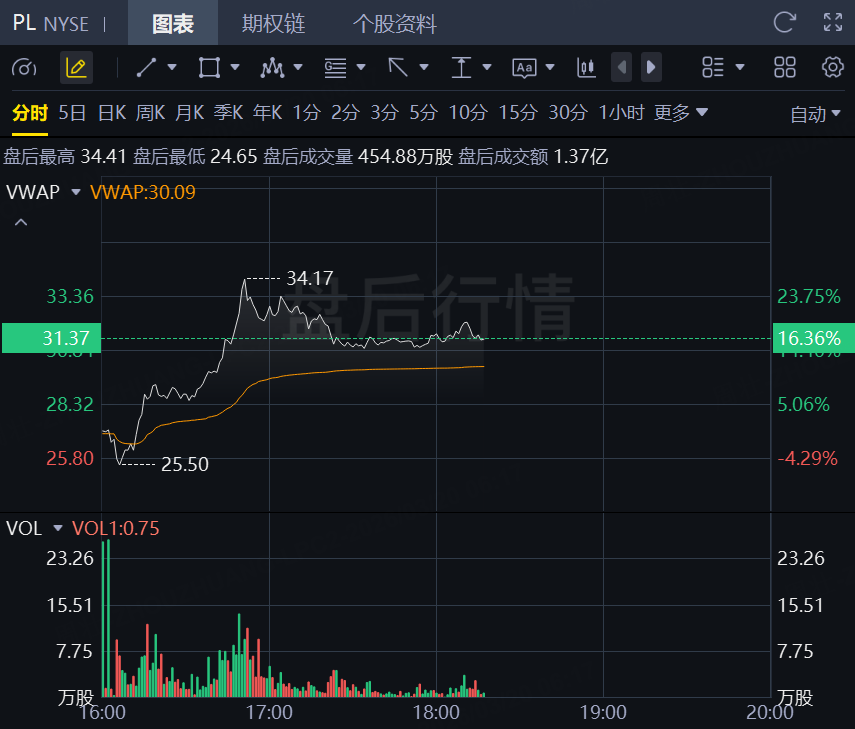Click the gauge indicator icon
Image resolution: width=855 pixels, height=729 pixels.
coord(24,68)
